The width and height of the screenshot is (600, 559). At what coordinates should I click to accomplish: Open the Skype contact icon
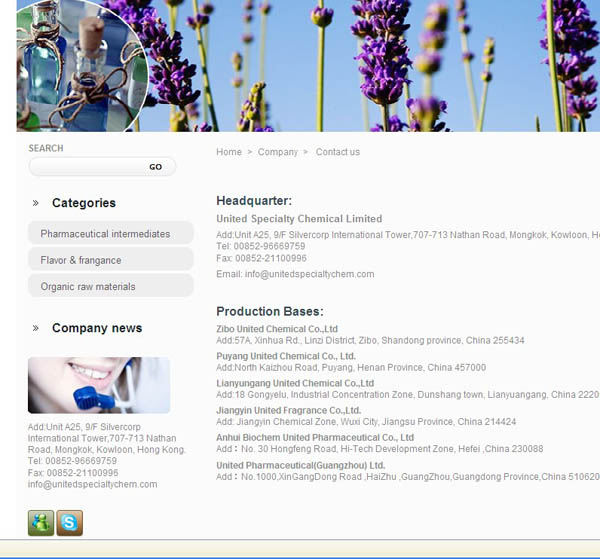[x=70, y=523]
